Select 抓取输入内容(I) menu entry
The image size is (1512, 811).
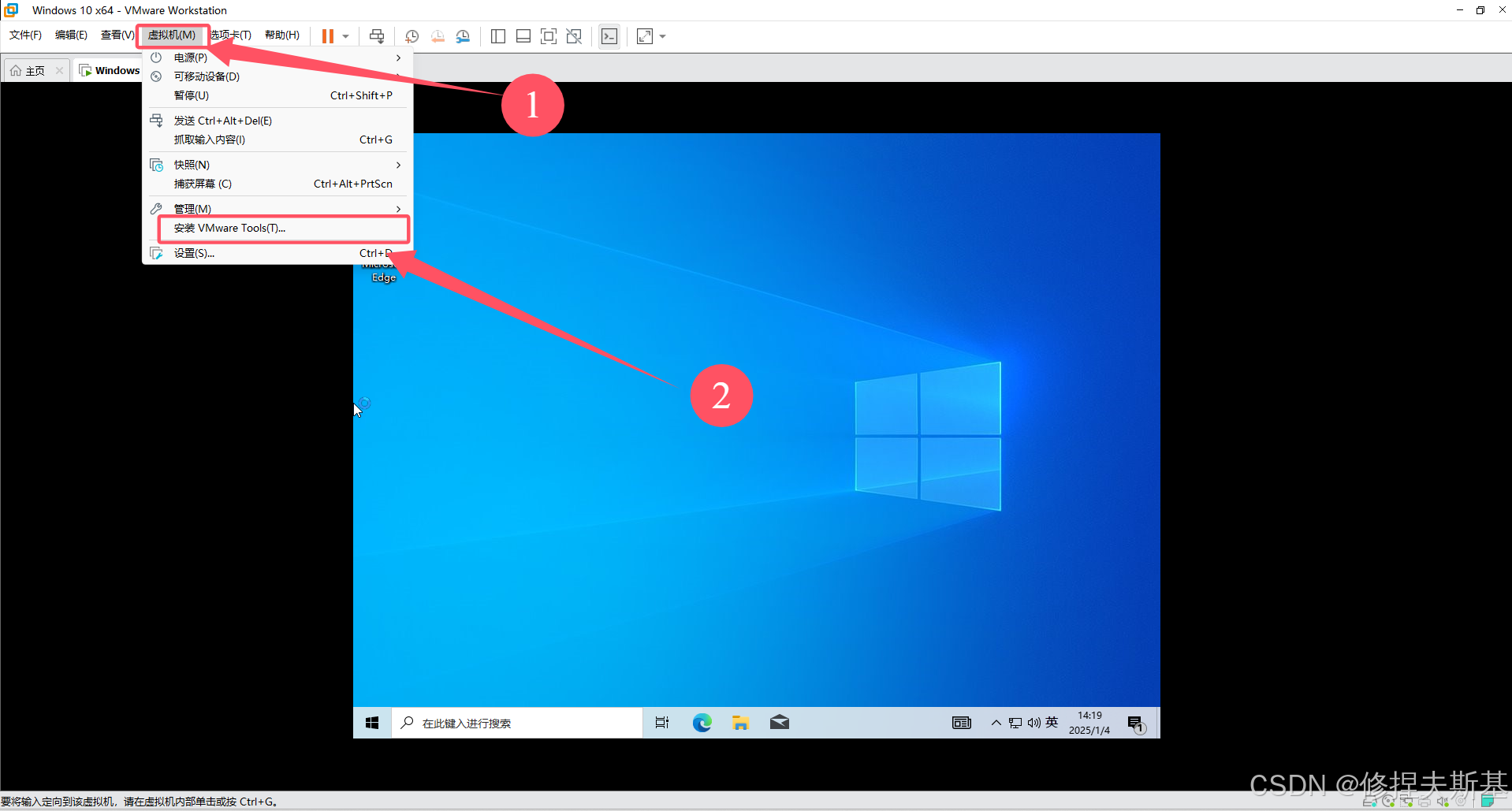(x=277, y=140)
